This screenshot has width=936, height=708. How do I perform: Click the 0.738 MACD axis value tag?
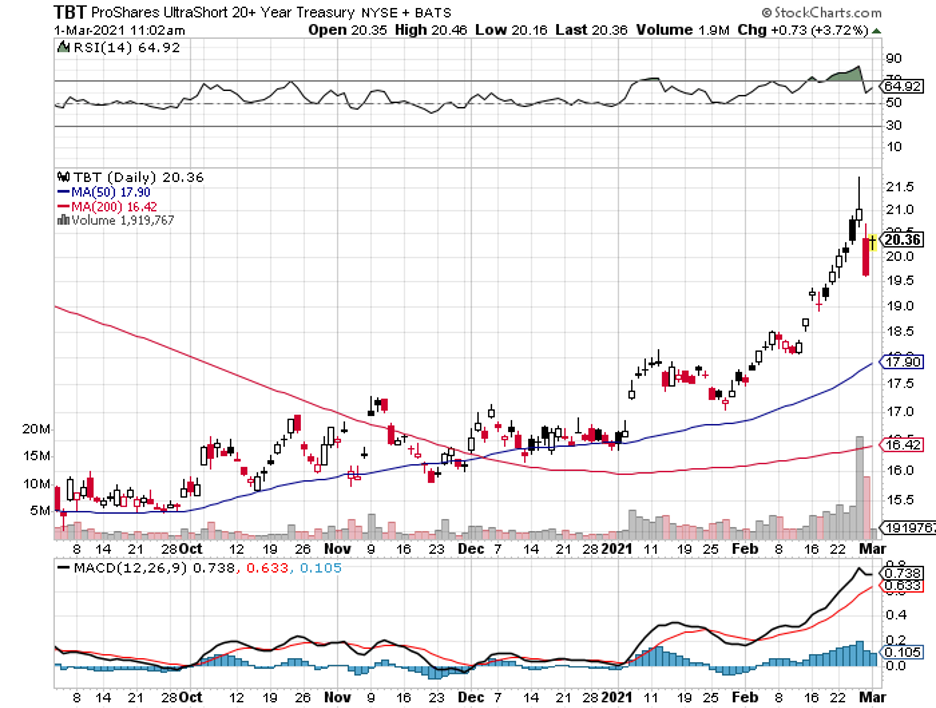[903, 574]
